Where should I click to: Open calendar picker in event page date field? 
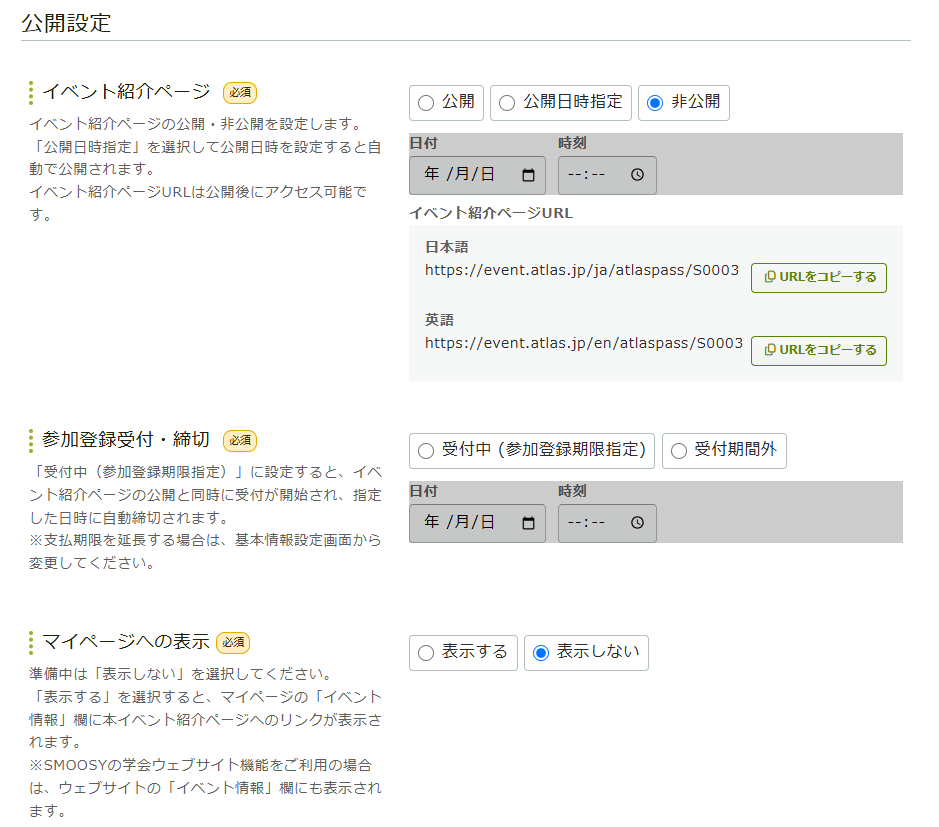(529, 175)
